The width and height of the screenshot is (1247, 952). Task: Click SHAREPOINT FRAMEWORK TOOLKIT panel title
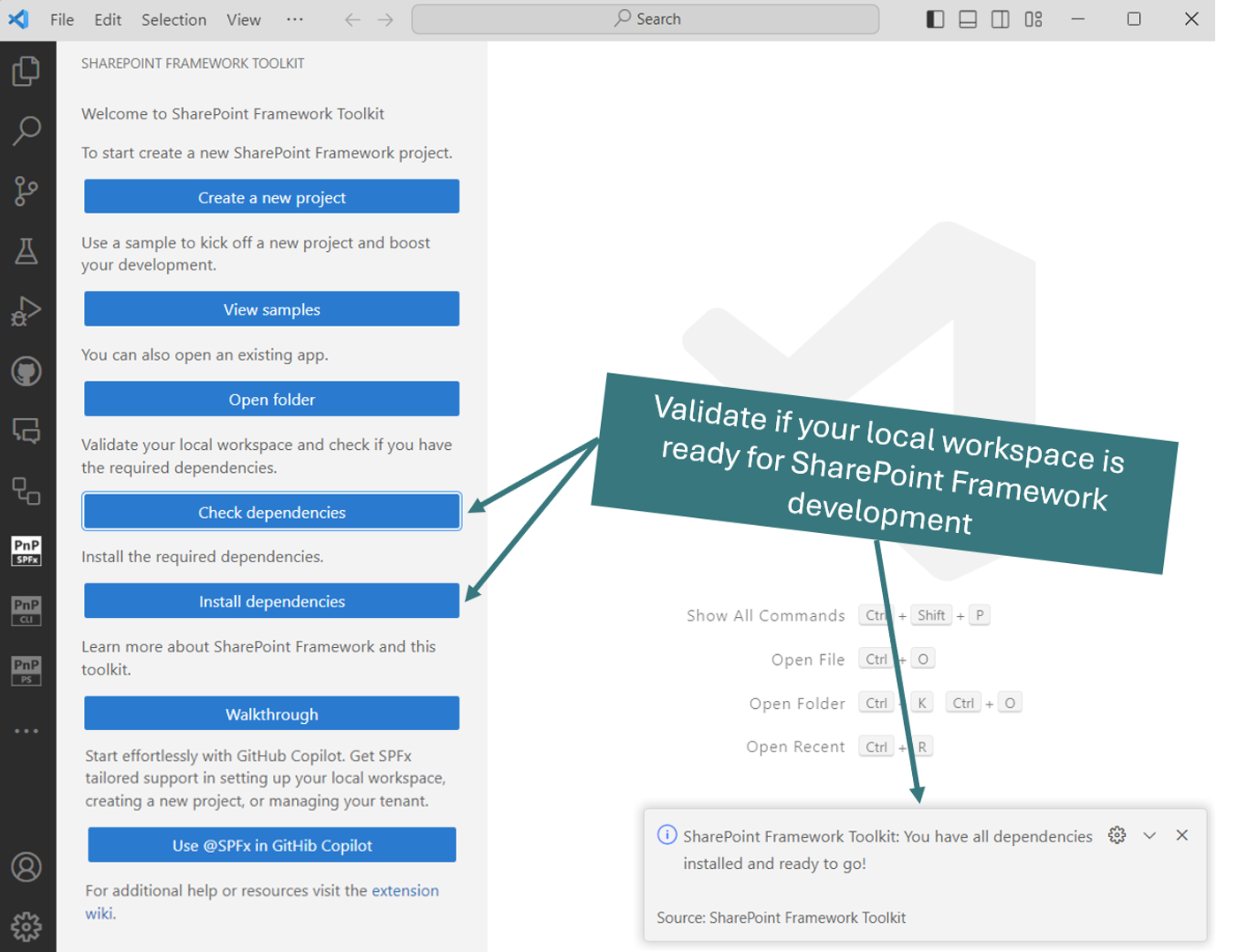pos(193,64)
